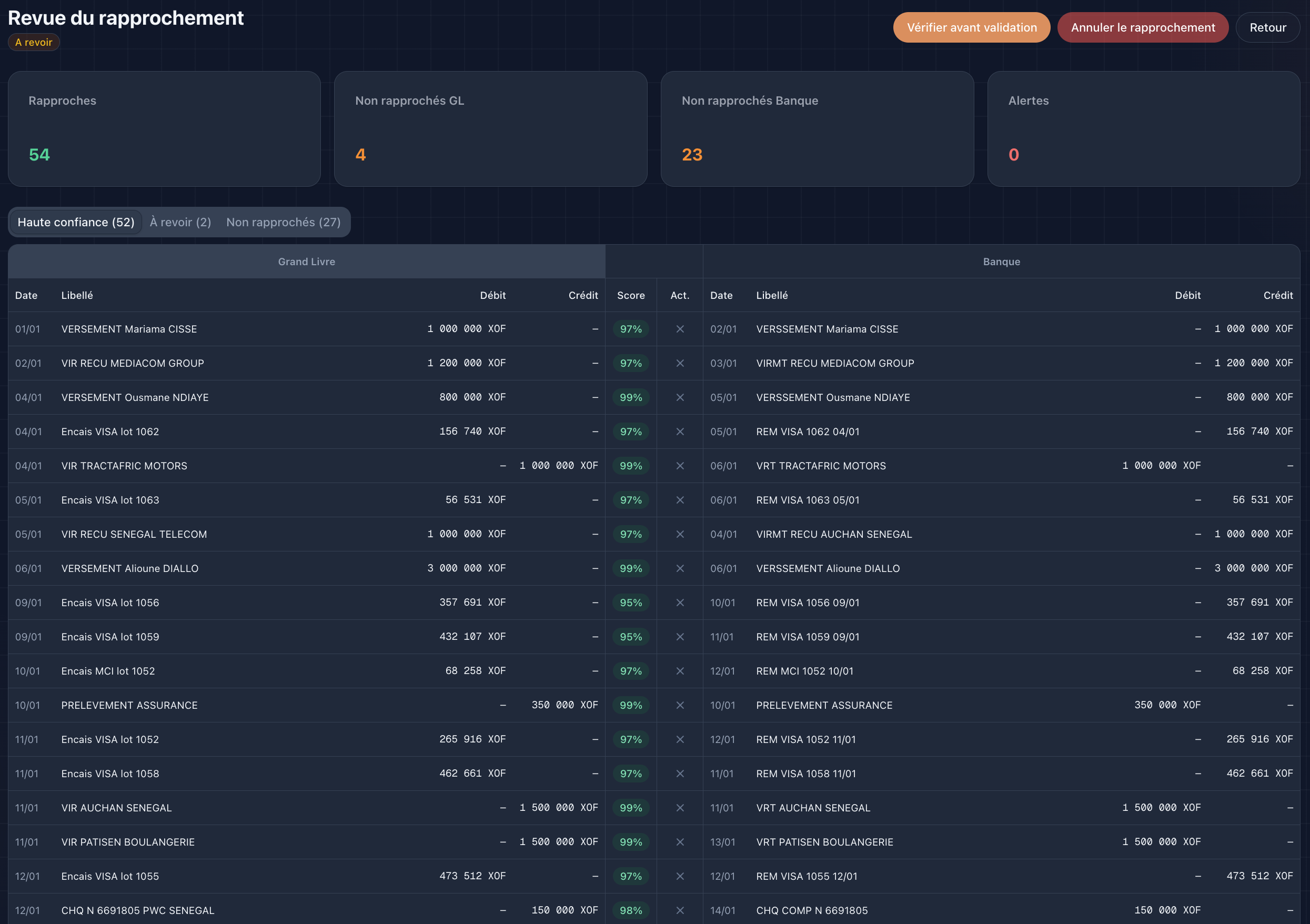Unmatch the VERSEMENT Ousmane NDIAYE line

point(680,397)
